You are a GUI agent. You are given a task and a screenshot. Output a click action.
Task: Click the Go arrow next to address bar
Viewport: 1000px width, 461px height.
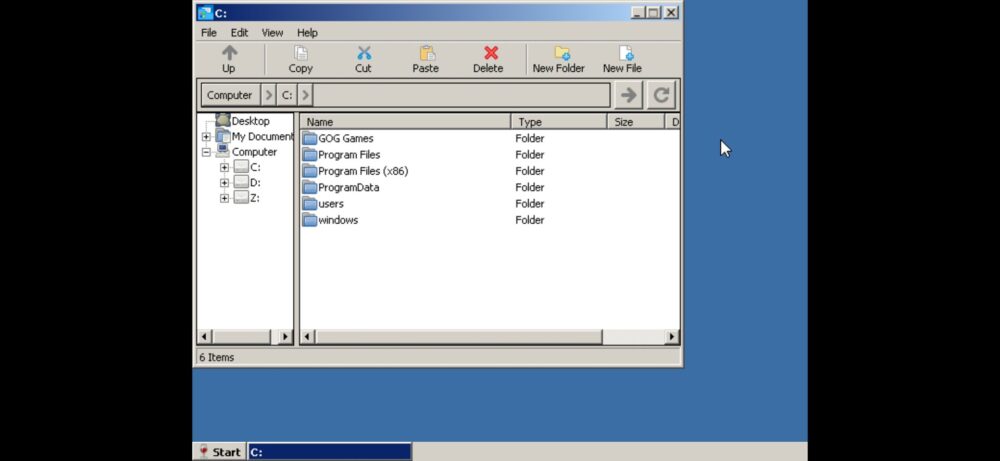tap(628, 95)
